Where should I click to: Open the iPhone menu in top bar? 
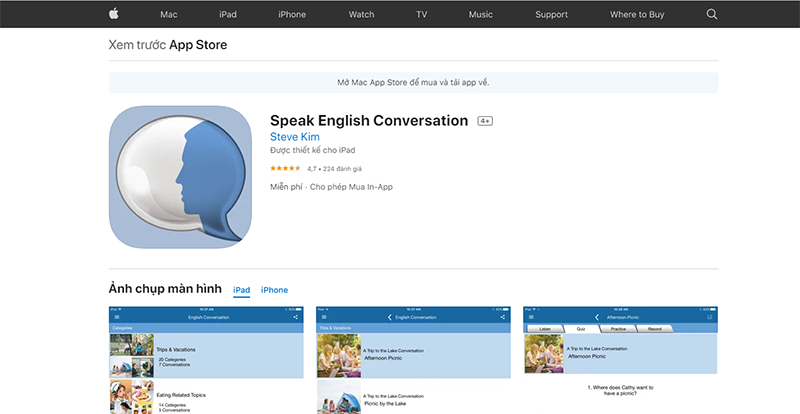pyautogui.click(x=292, y=14)
